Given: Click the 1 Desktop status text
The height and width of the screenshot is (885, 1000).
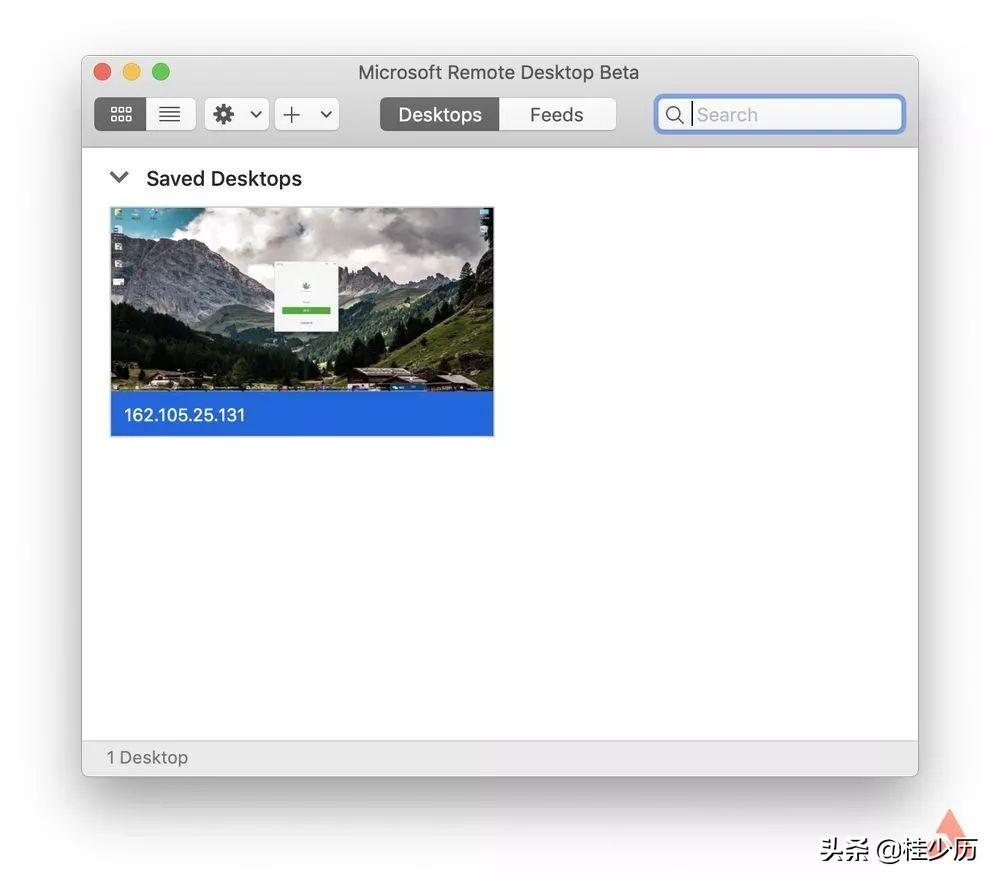Looking at the screenshot, I should coord(147,755).
